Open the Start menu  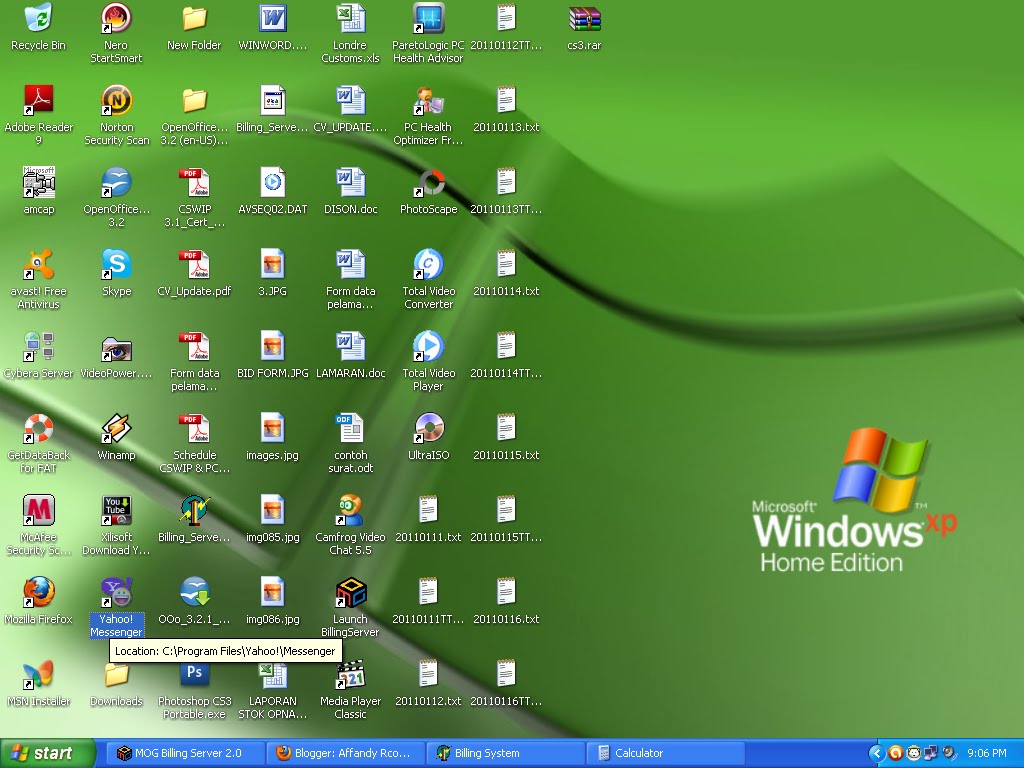tap(47, 753)
